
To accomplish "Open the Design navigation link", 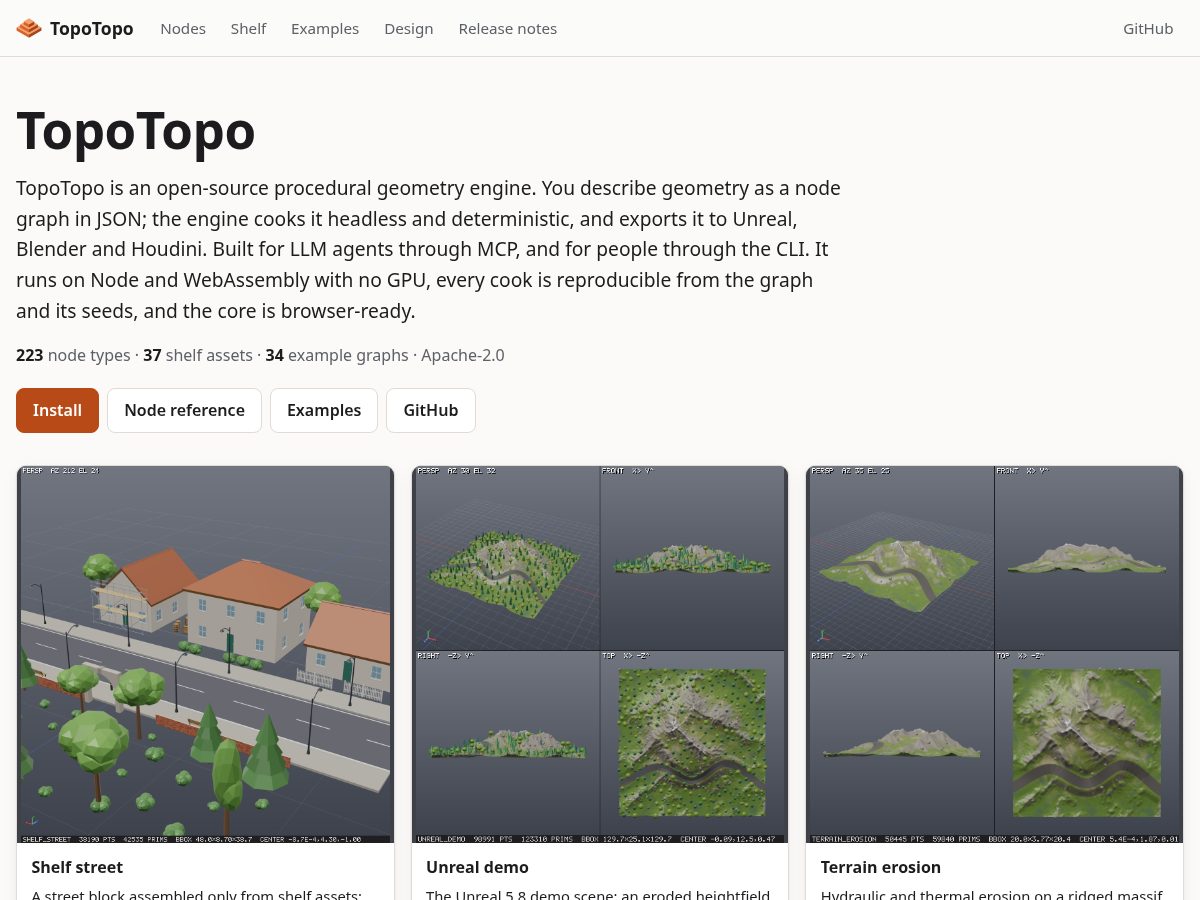I will click(409, 29).
